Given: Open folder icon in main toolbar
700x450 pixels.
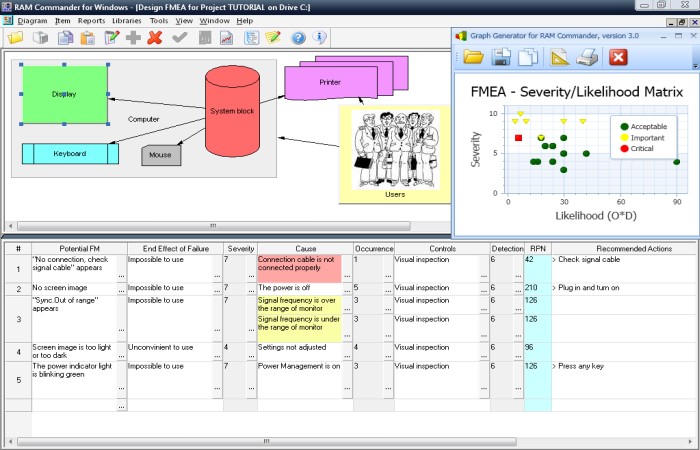Looking at the screenshot, I should pyautogui.click(x=15, y=38).
